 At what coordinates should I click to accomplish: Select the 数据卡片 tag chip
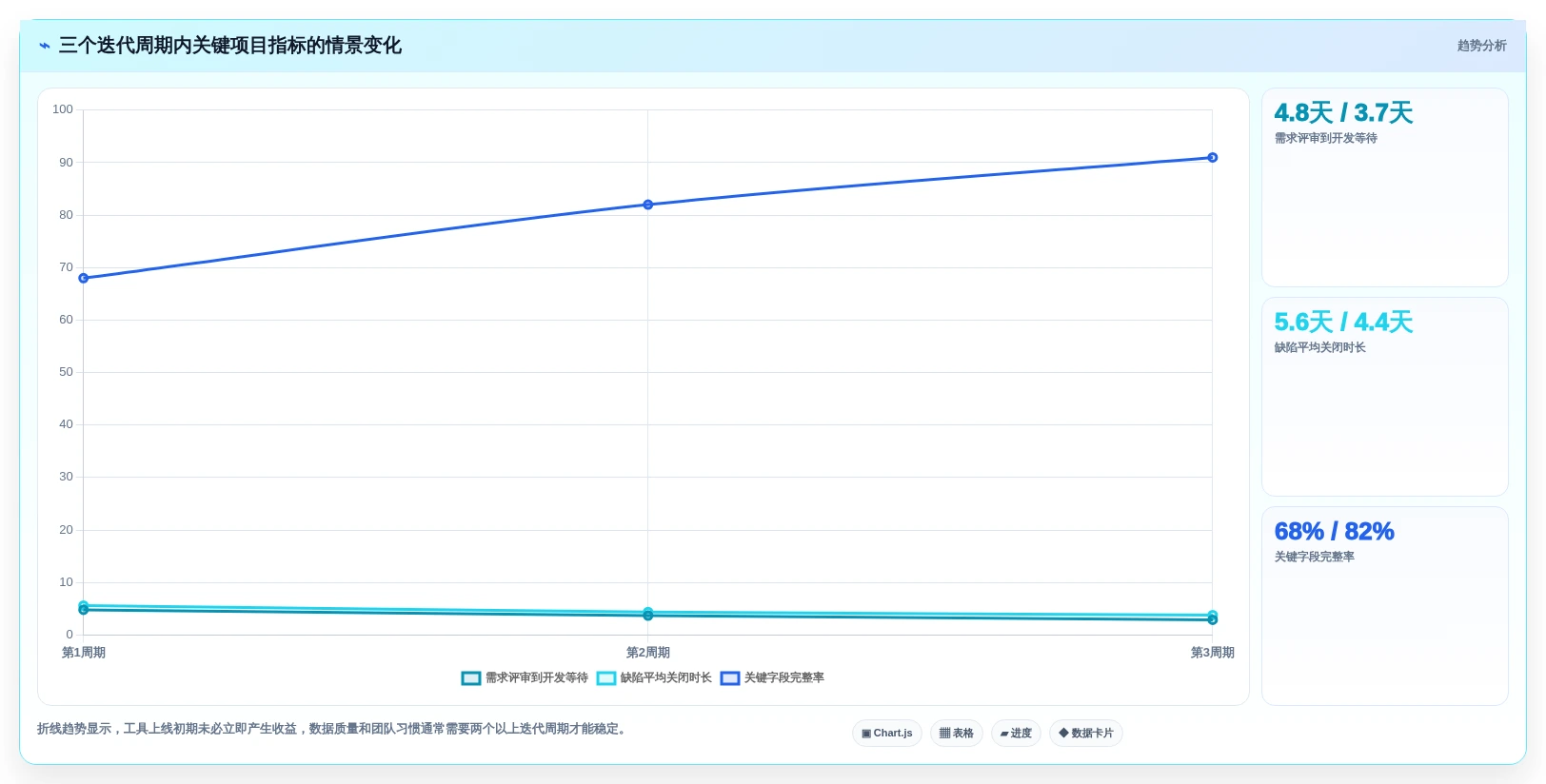pos(1086,734)
